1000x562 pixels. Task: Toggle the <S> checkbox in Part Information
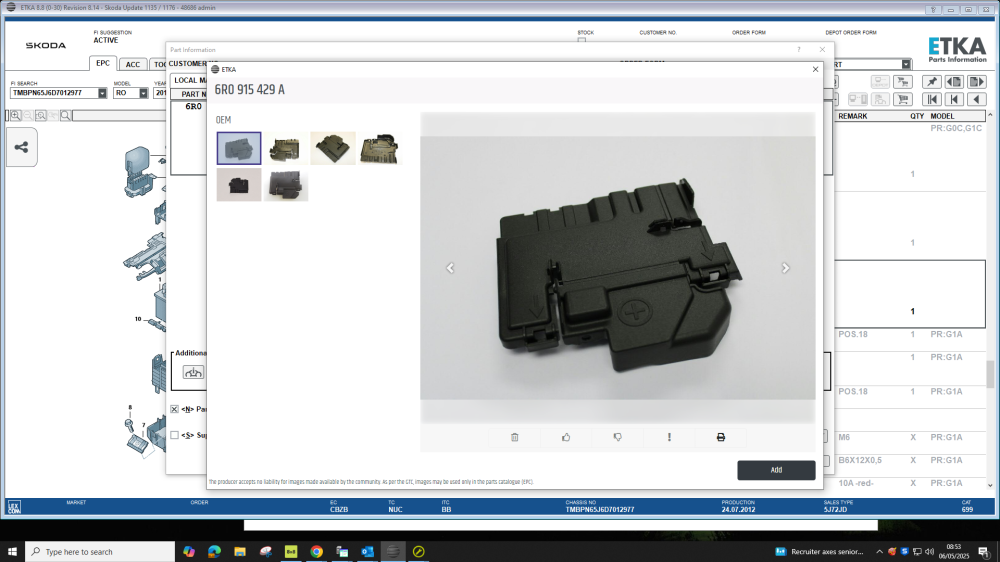pos(174,435)
